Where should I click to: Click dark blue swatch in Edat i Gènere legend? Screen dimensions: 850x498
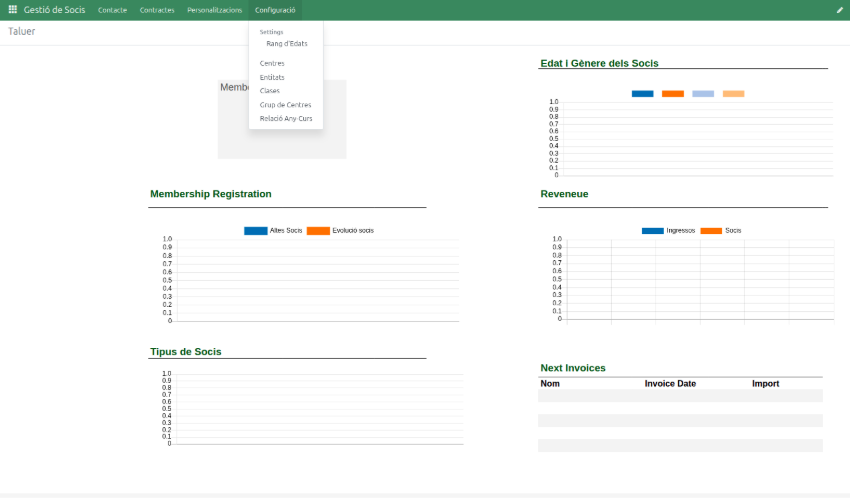pyautogui.click(x=642, y=94)
